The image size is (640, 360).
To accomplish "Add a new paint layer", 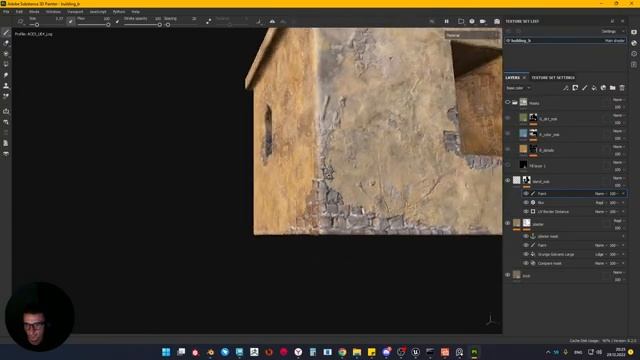I will click(584, 88).
